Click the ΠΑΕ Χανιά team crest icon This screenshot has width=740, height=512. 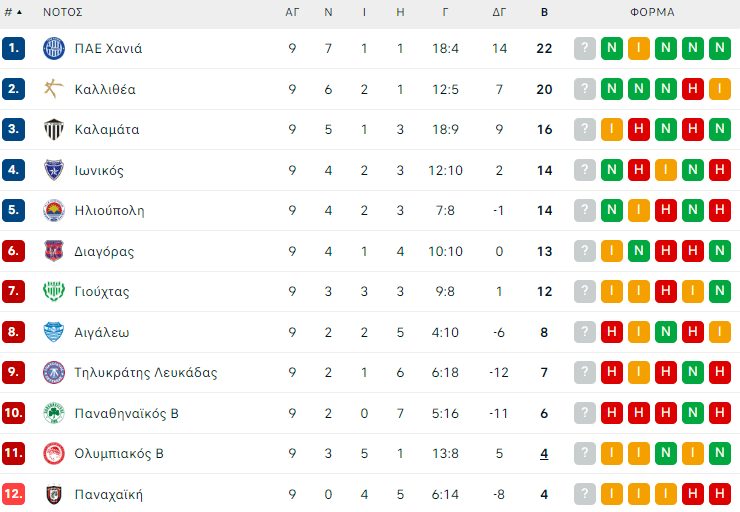click(x=54, y=48)
